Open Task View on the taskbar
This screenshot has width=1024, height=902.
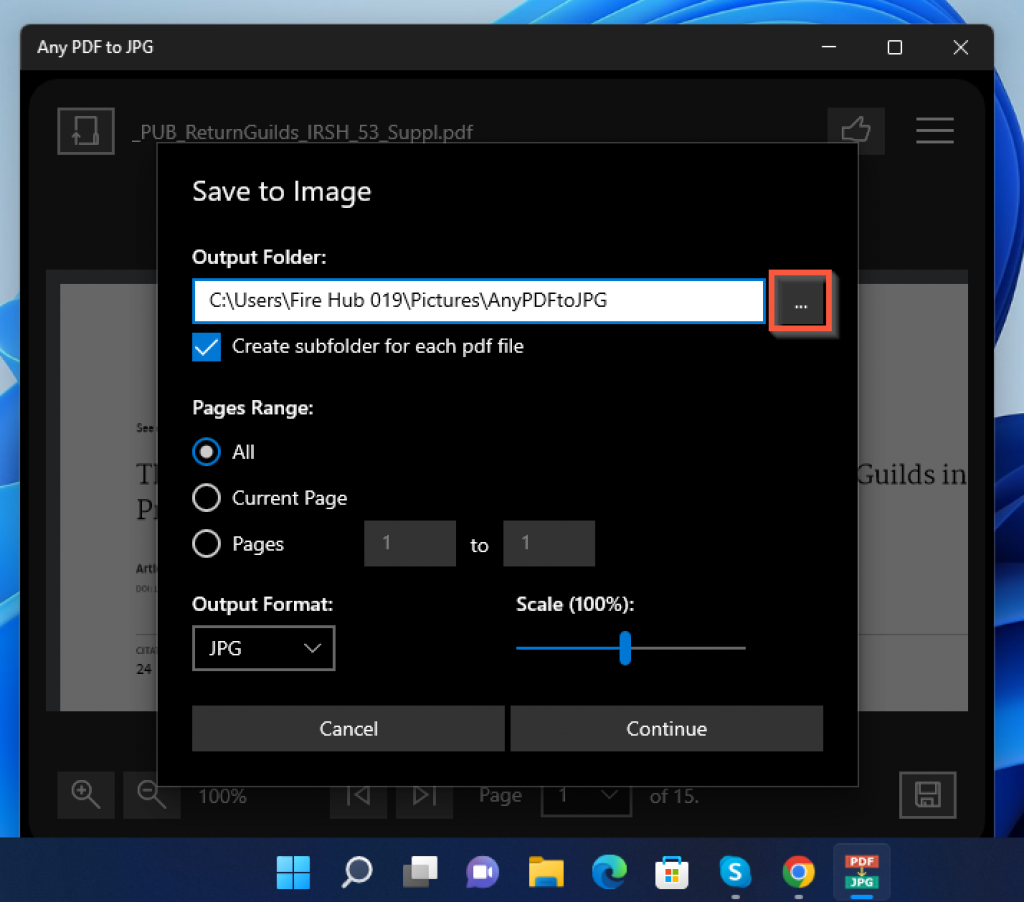[420, 872]
